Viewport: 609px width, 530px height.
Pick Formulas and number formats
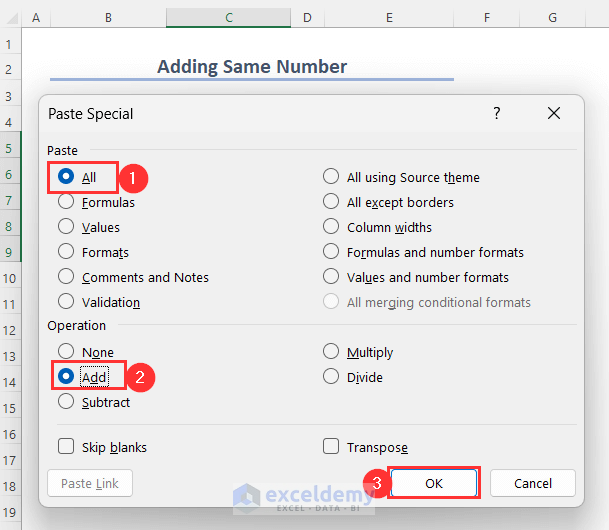pos(331,252)
